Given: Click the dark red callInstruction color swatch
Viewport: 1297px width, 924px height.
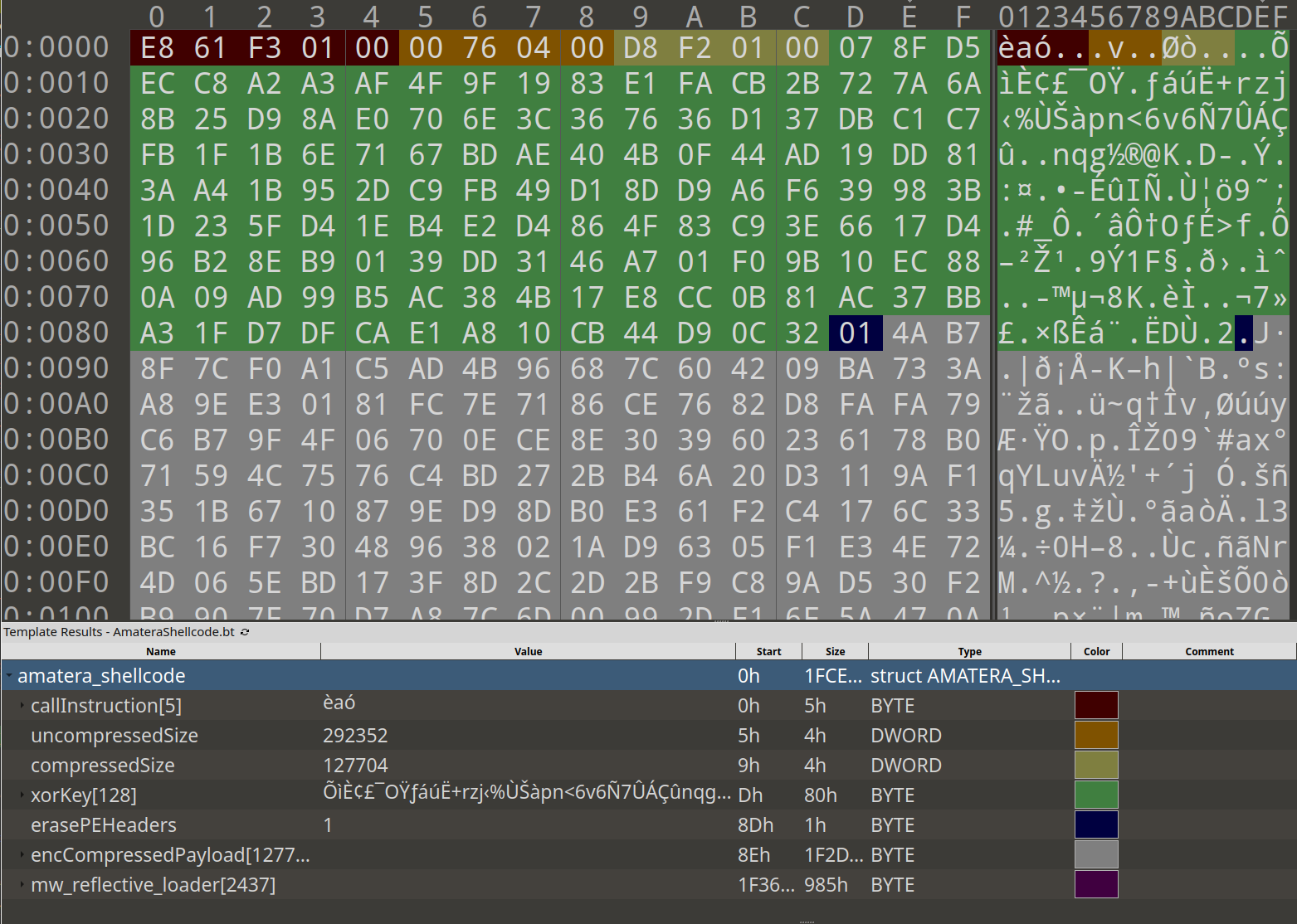Looking at the screenshot, I should 1096,705.
